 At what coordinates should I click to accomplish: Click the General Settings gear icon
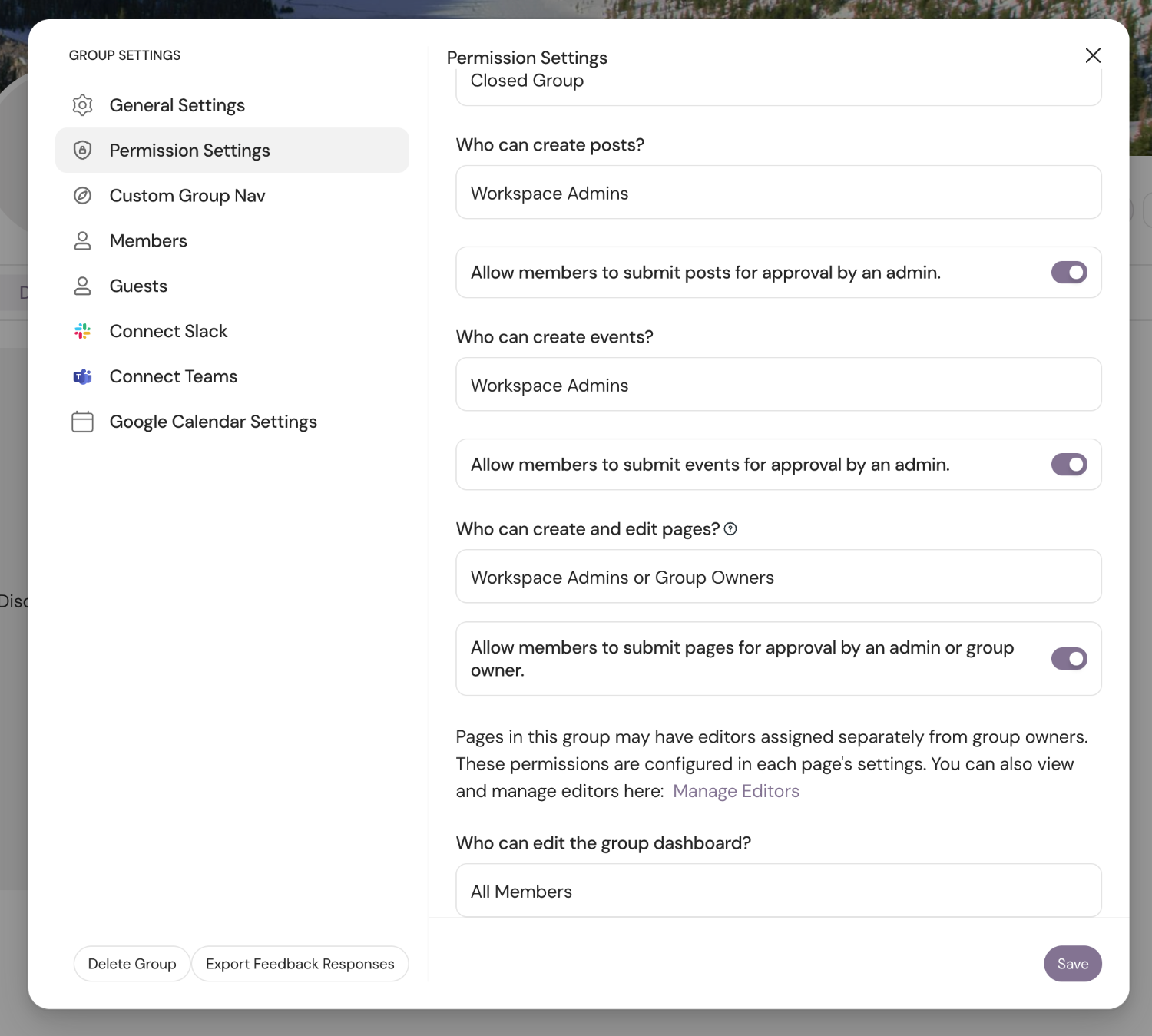tap(82, 105)
